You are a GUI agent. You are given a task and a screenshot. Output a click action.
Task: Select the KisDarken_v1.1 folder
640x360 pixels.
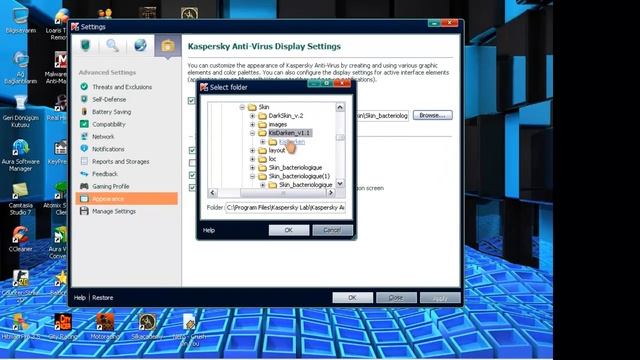(x=289, y=133)
